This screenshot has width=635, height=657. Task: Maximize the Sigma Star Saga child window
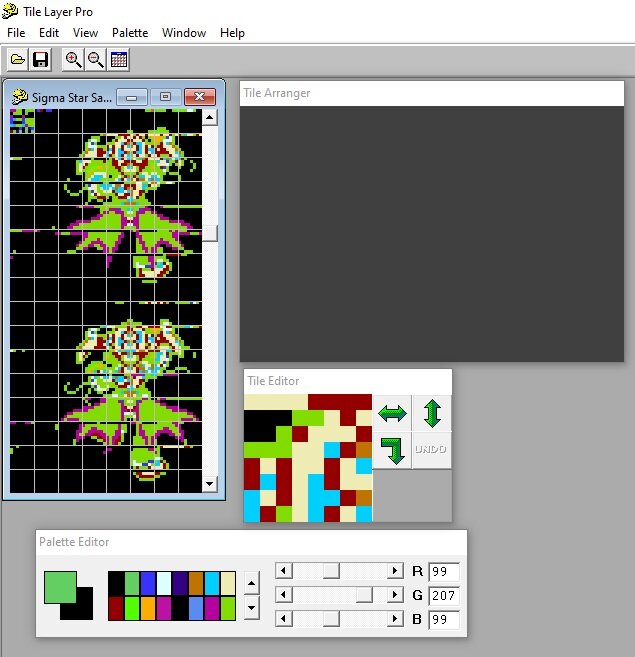(166, 97)
